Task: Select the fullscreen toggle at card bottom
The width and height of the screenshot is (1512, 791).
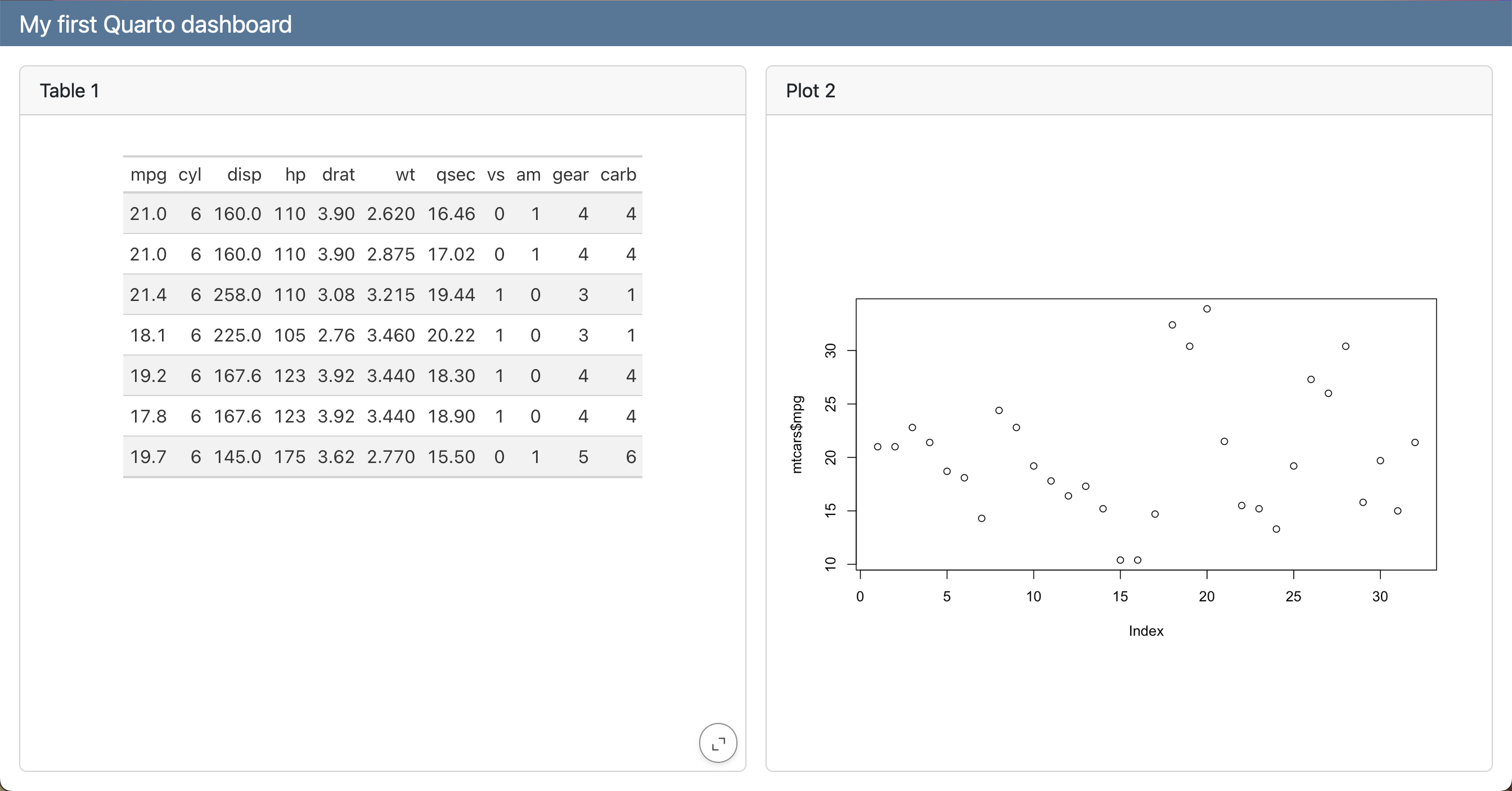Action: [718, 743]
